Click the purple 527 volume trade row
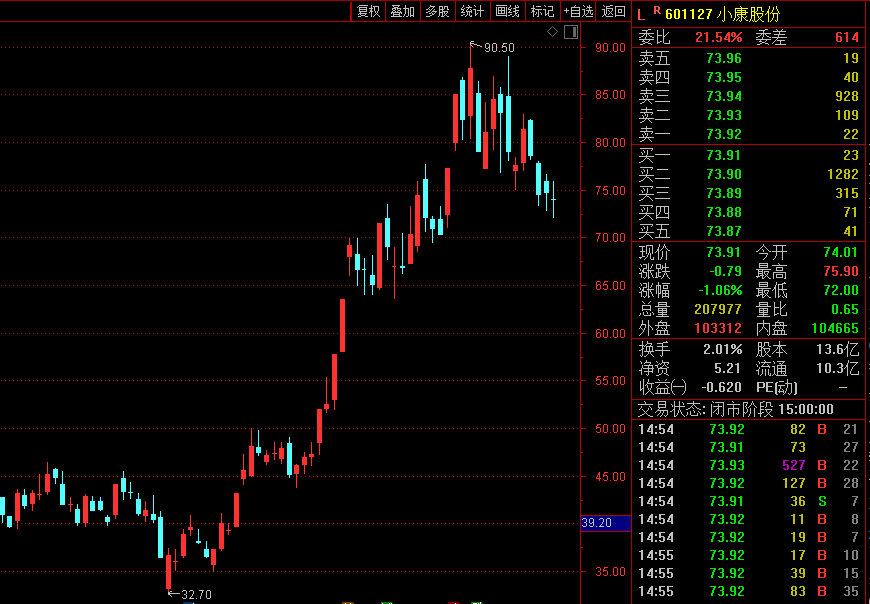The width and height of the screenshot is (870, 604). pos(749,465)
